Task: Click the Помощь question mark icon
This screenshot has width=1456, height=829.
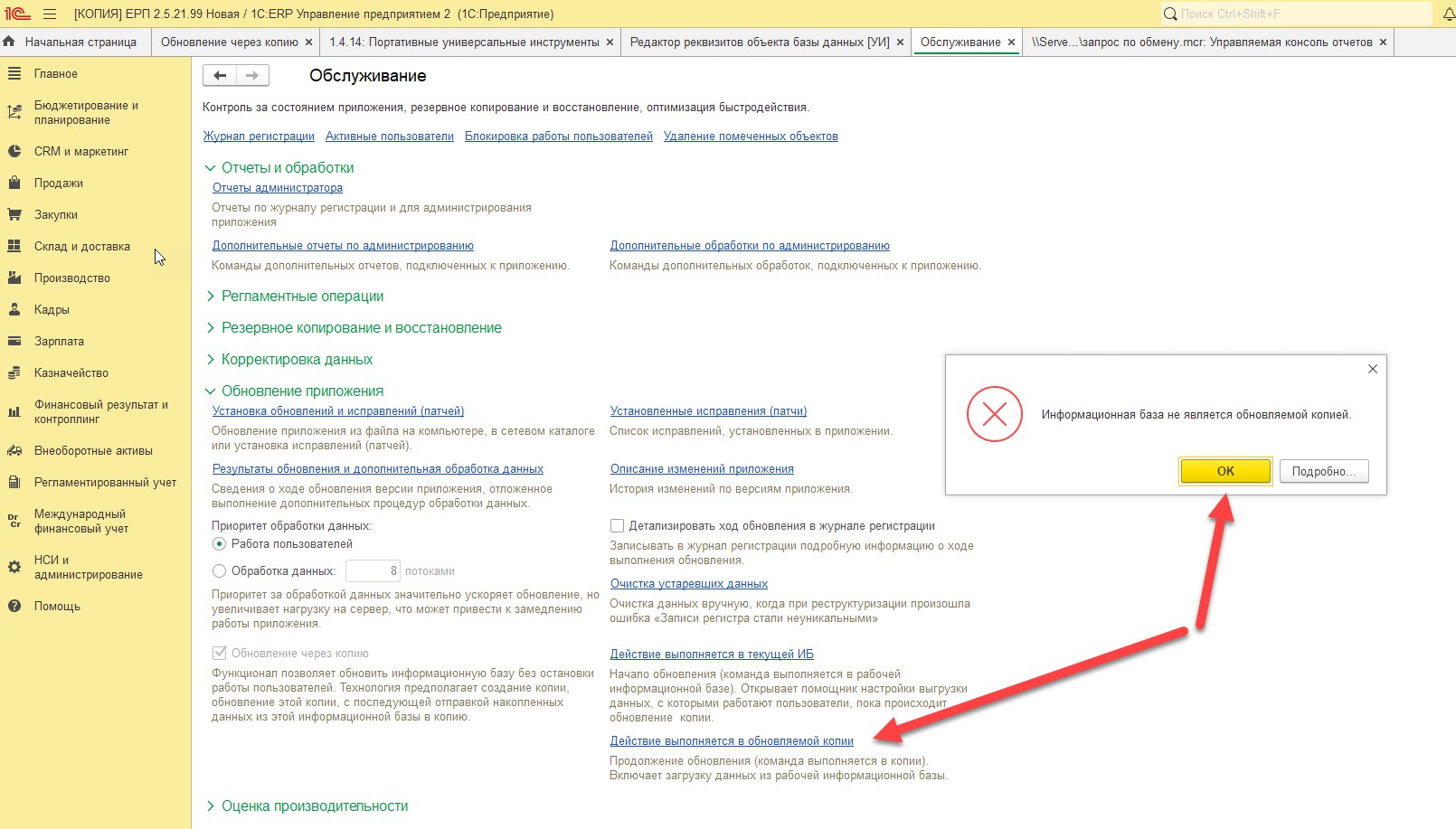Action: pos(14,606)
